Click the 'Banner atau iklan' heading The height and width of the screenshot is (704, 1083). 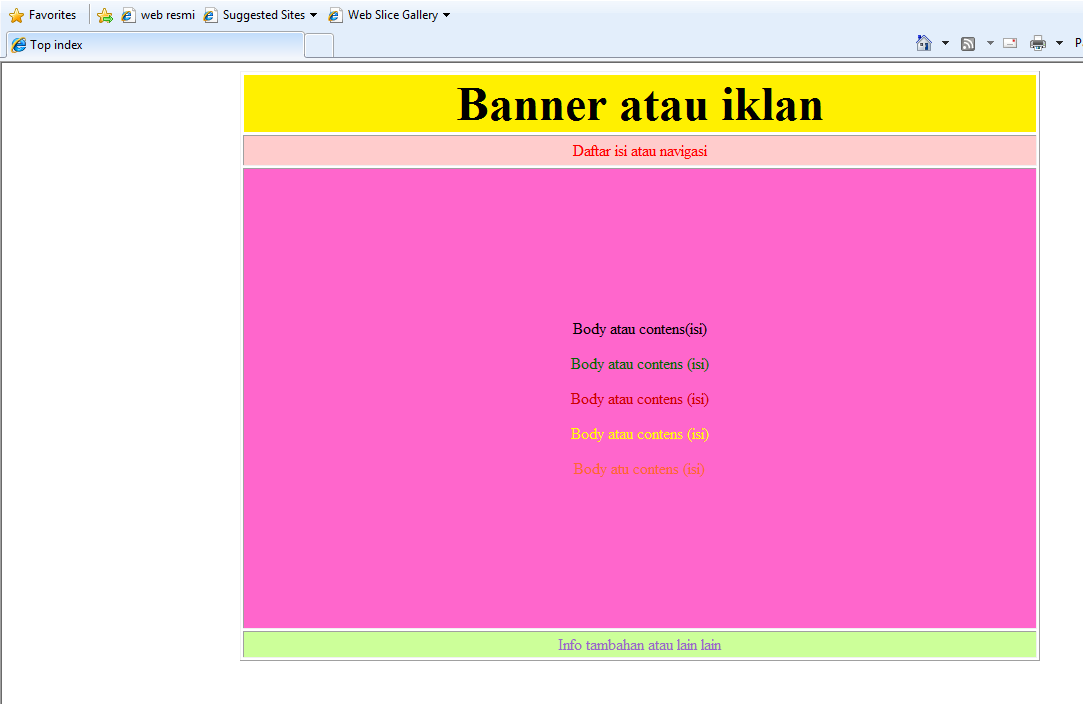click(x=640, y=105)
